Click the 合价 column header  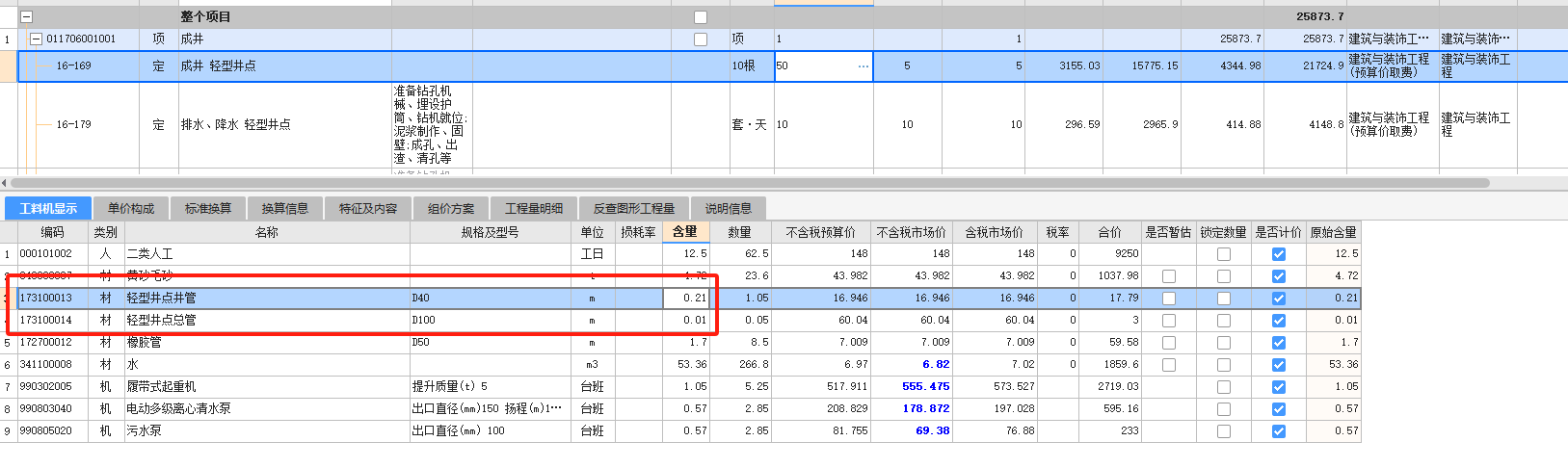point(1109,232)
